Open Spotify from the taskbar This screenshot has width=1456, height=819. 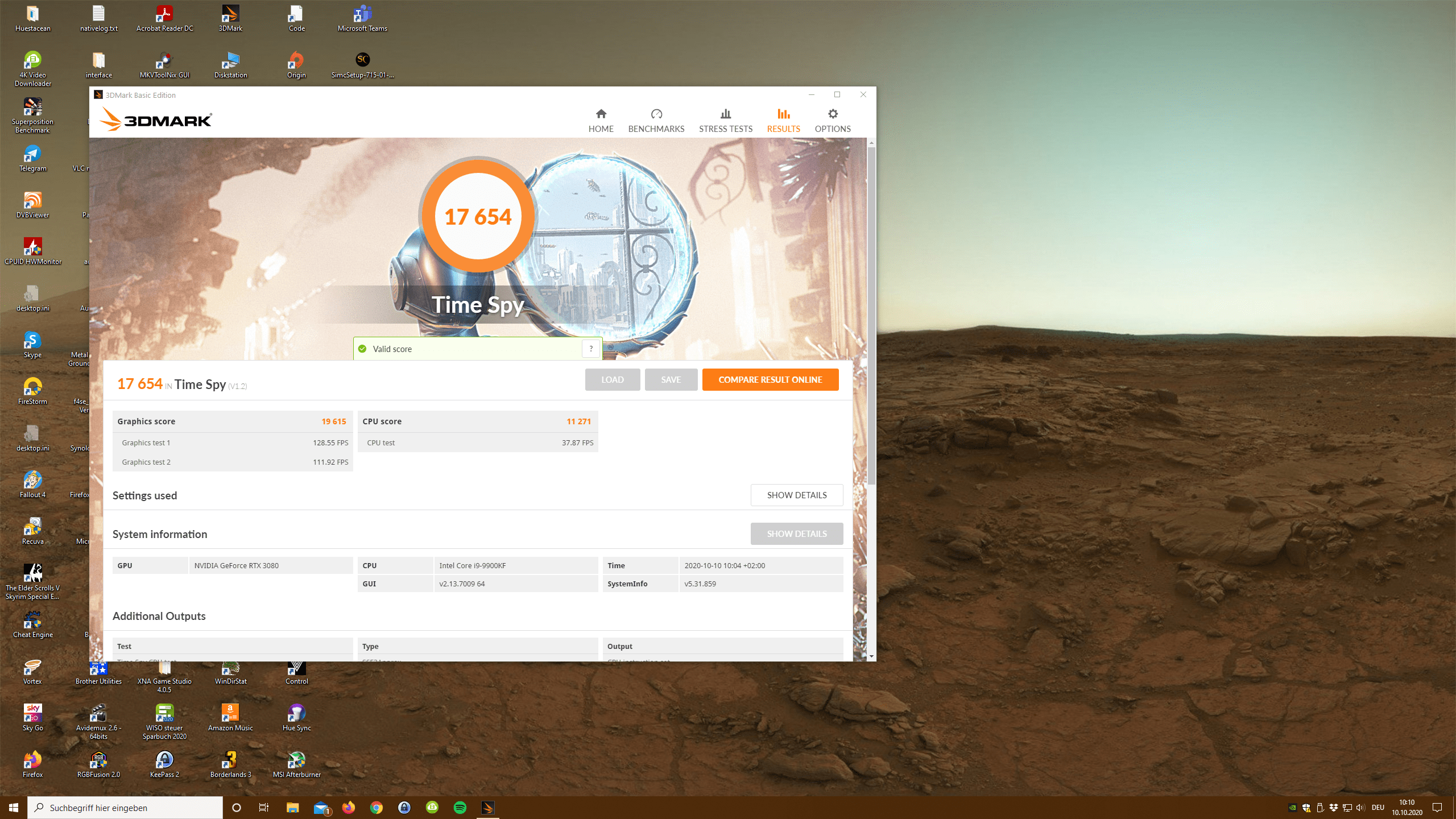click(460, 808)
